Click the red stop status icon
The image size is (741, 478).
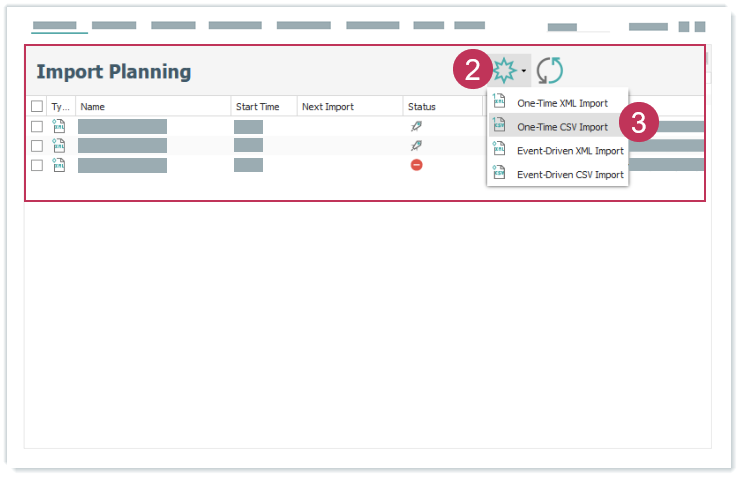tap(417, 165)
